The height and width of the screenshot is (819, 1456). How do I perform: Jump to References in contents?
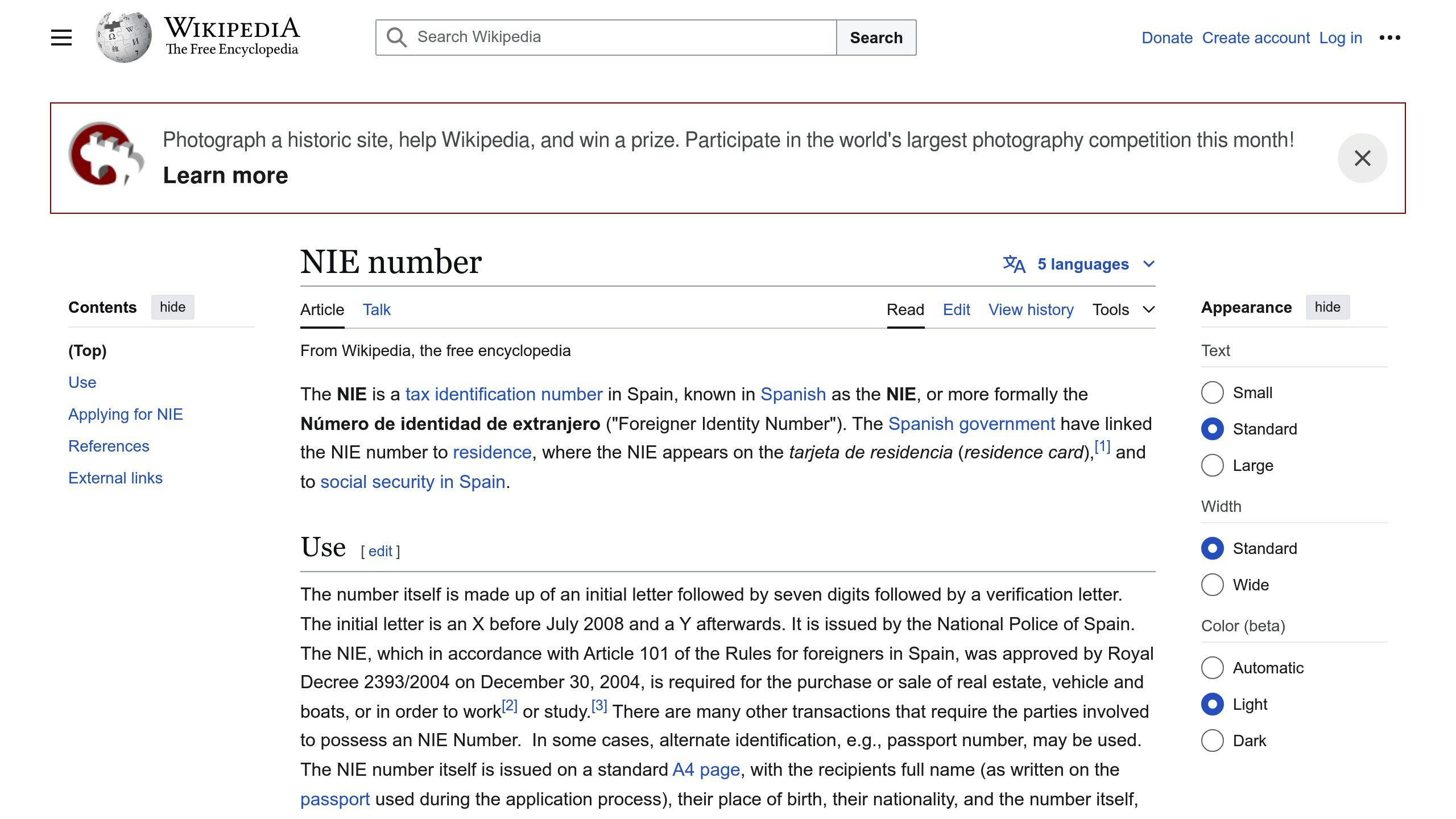(x=109, y=446)
